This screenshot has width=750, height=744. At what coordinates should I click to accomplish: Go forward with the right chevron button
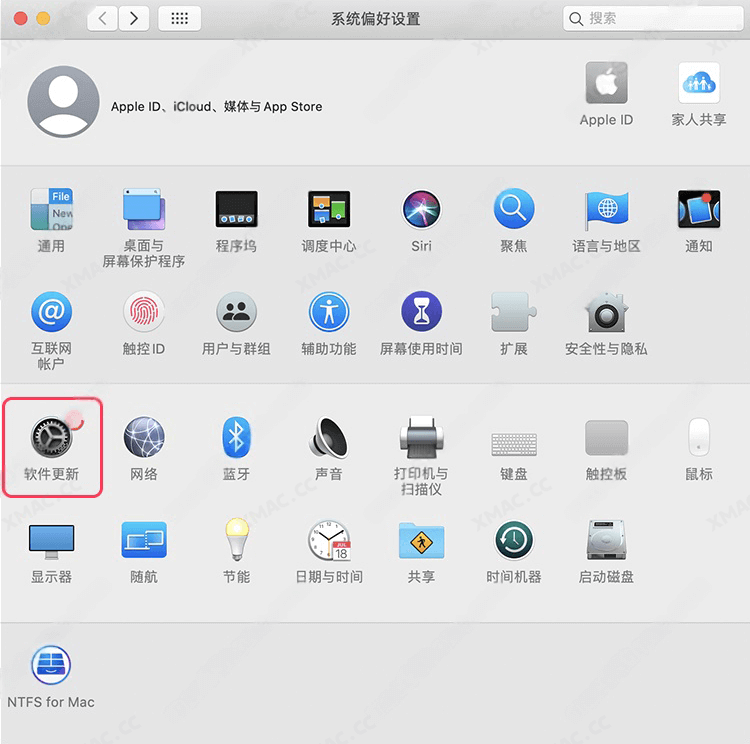(x=134, y=19)
